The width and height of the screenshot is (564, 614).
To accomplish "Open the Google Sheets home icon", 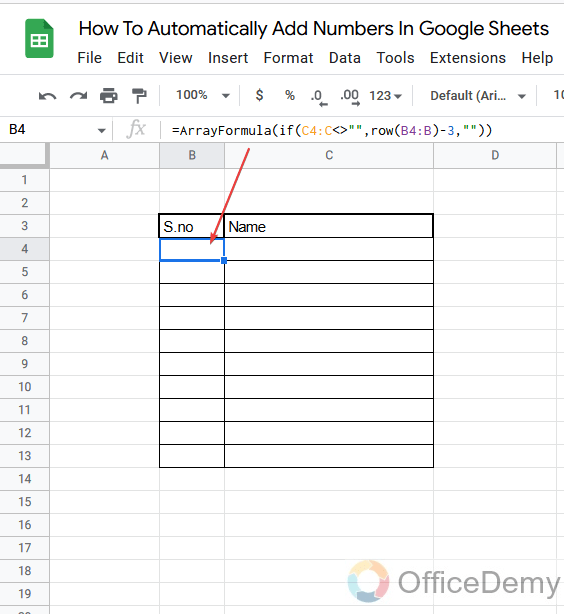I will (39, 39).
